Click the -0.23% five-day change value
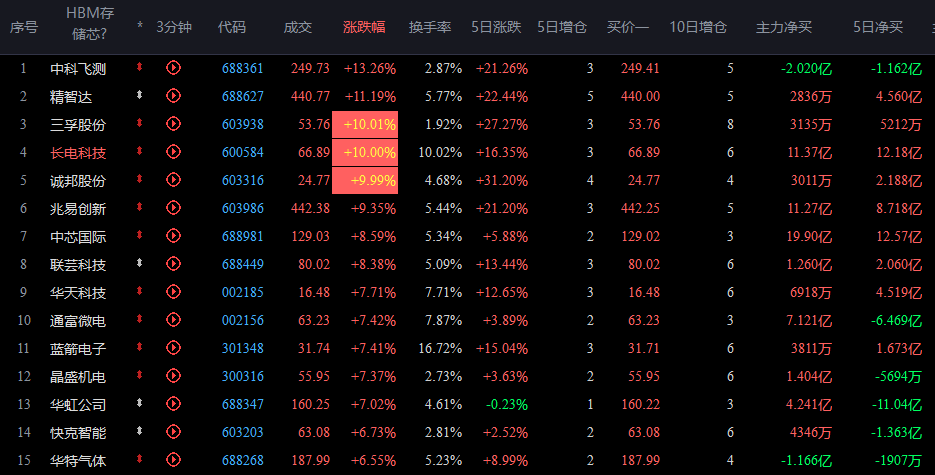 click(507, 405)
